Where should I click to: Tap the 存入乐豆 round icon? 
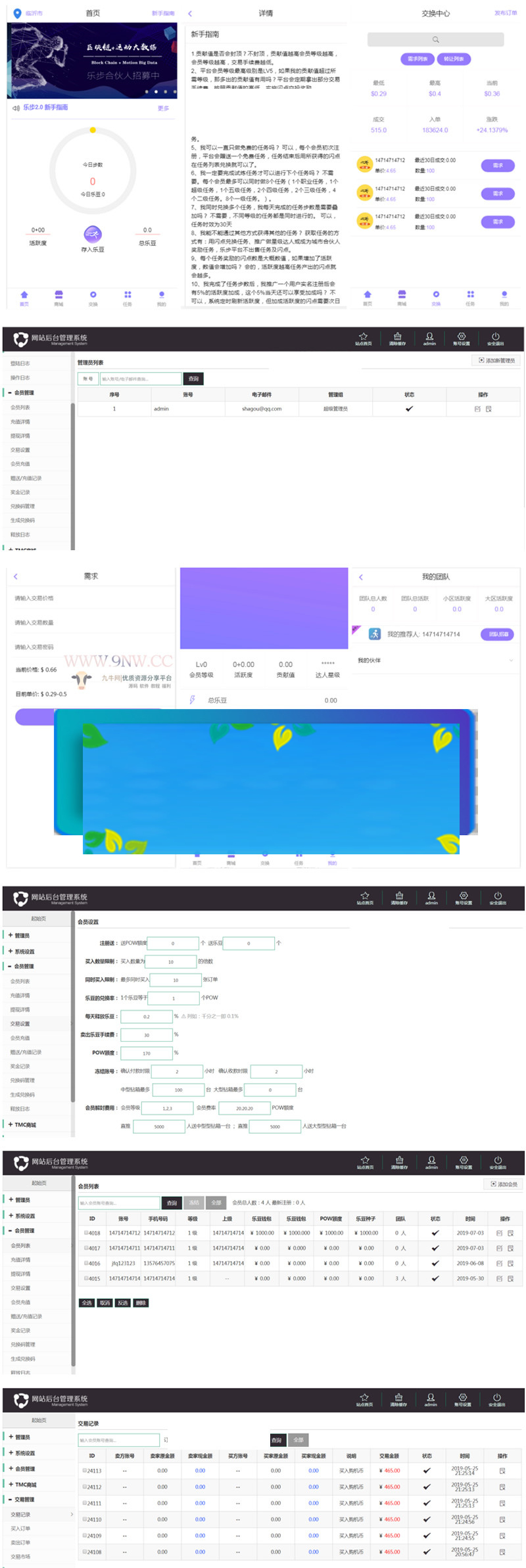click(93, 233)
